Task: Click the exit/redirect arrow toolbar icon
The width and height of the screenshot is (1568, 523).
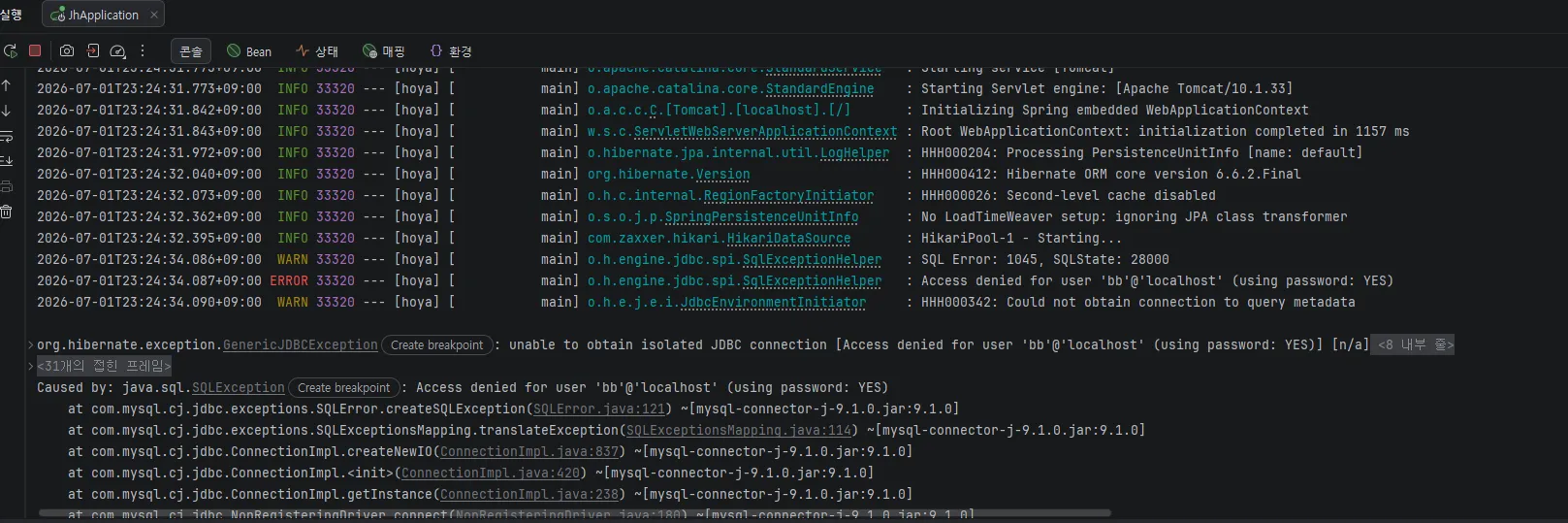Action: (x=93, y=50)
